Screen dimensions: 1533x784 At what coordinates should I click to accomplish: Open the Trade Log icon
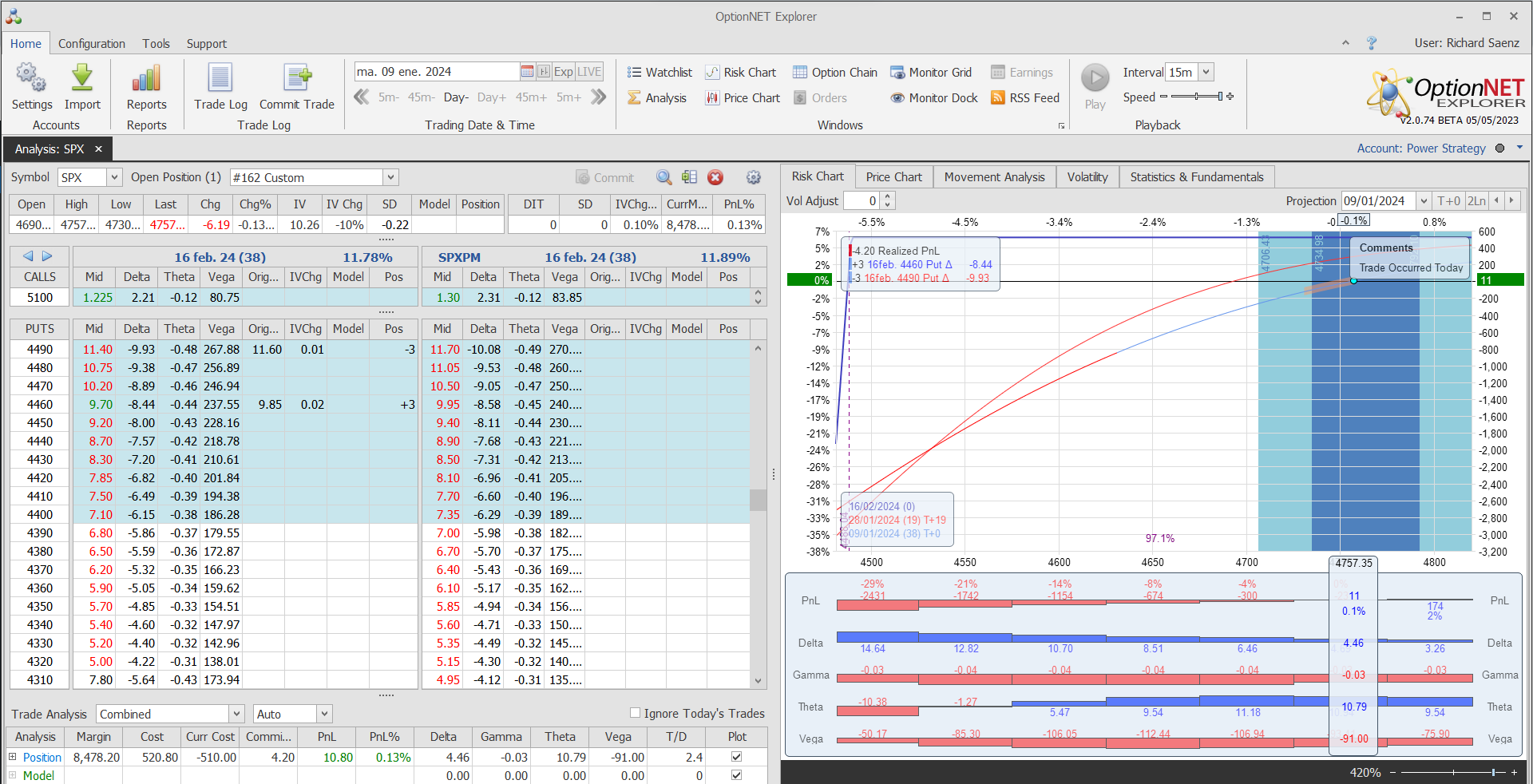(x=220, y=79)
